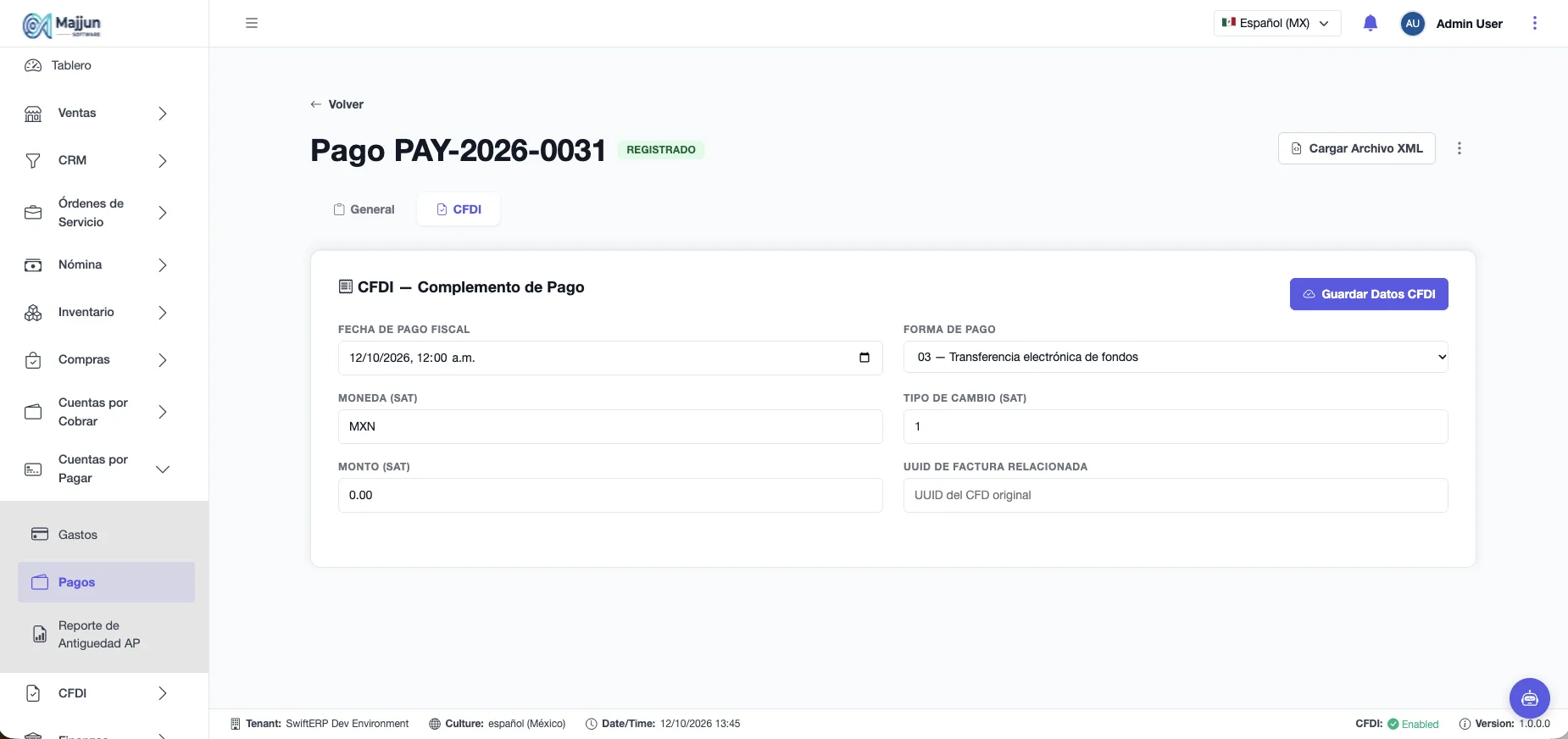Open payment actions kebab beside Cargar Archivo XML
Viewport: 1568px width, 739px height.
(1459, 148)
